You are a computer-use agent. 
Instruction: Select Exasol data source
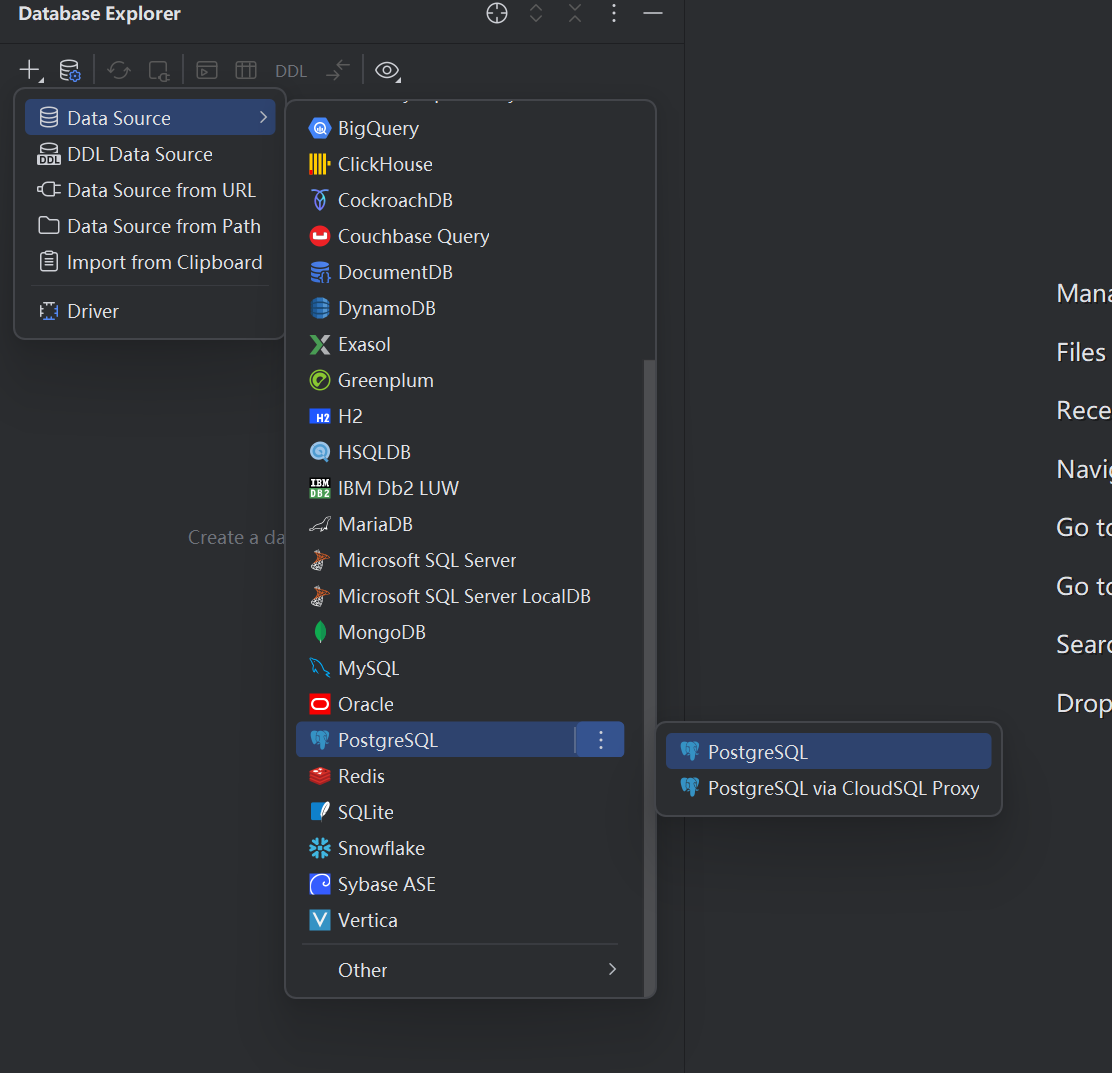click(460, 345)
